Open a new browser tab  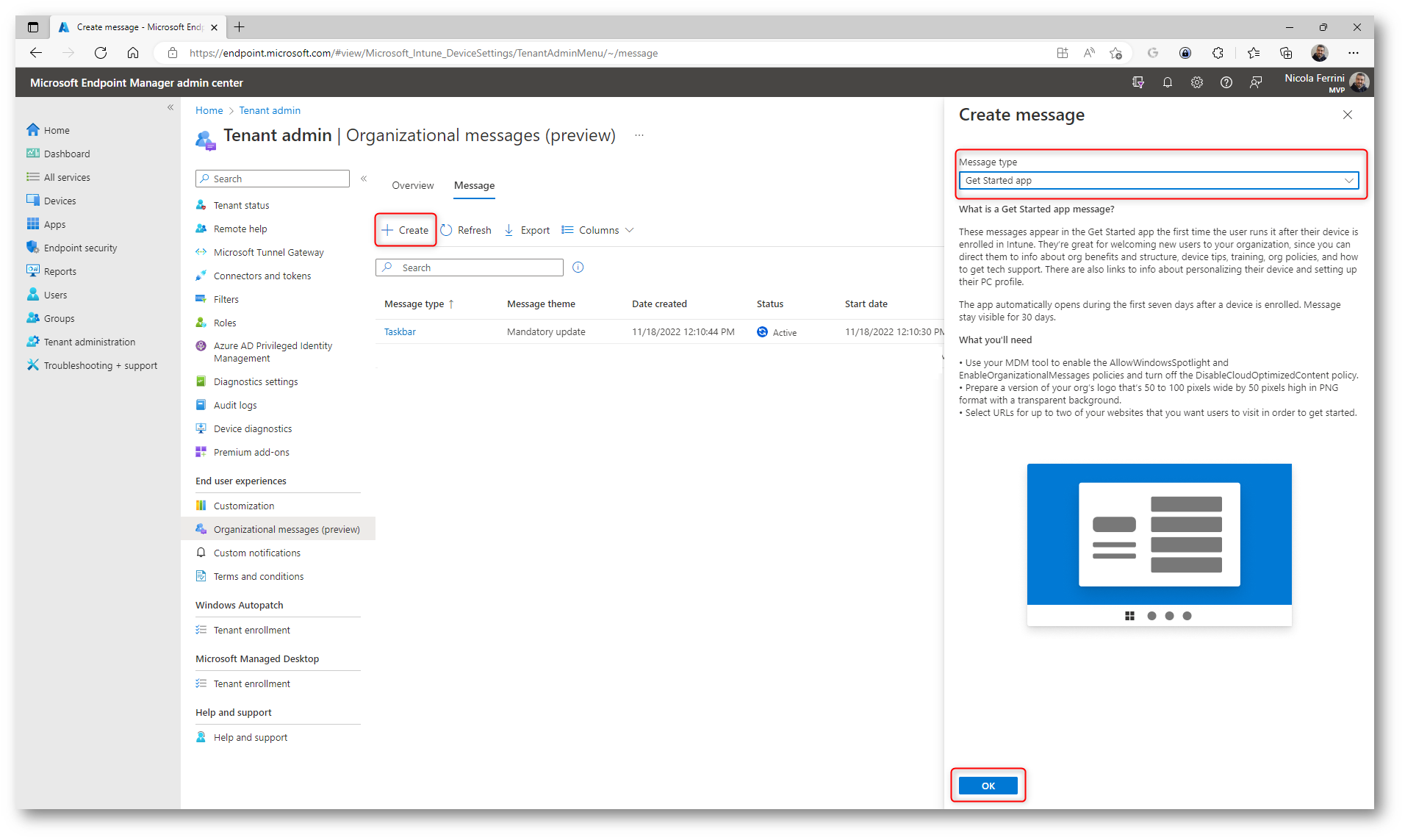coord(239,27)
